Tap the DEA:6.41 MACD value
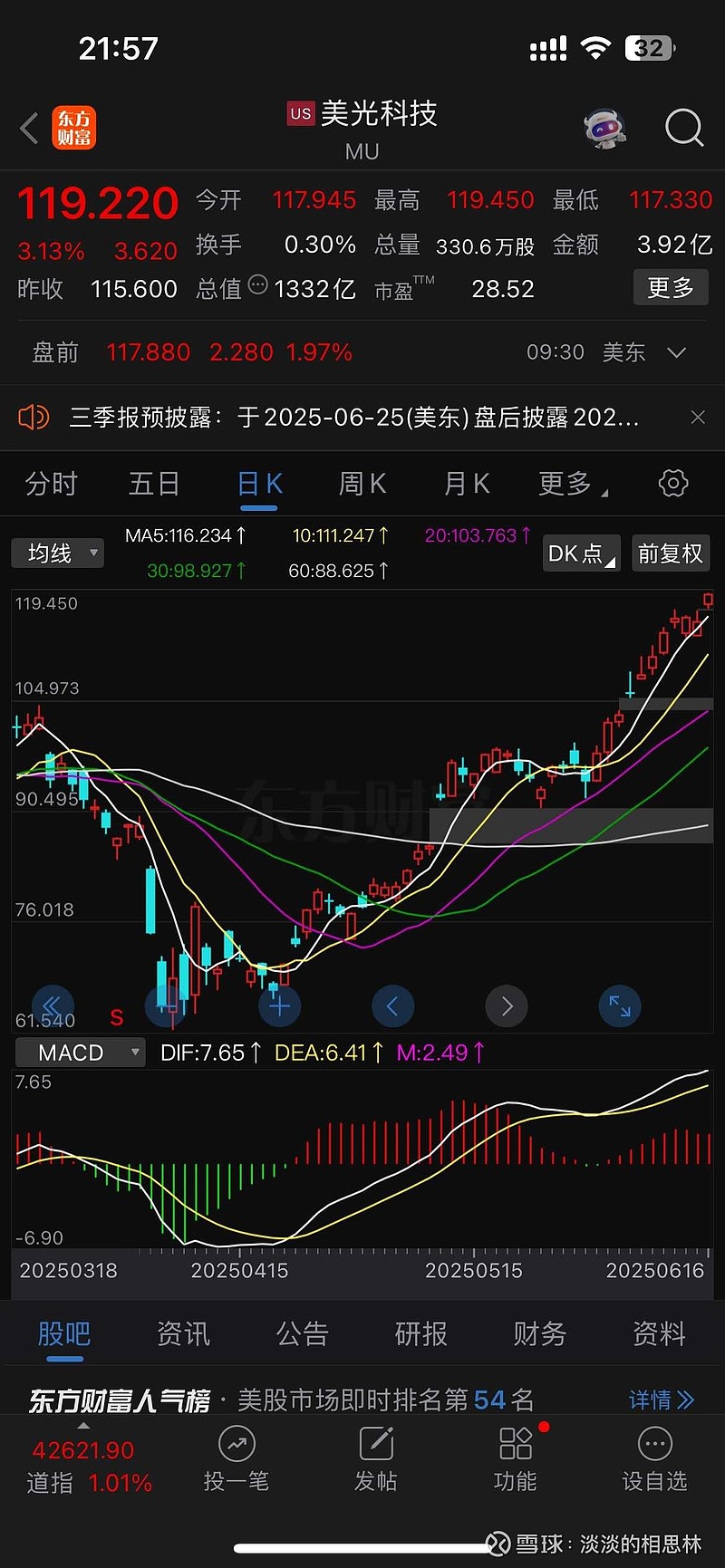 click(x=329, y=1053)
